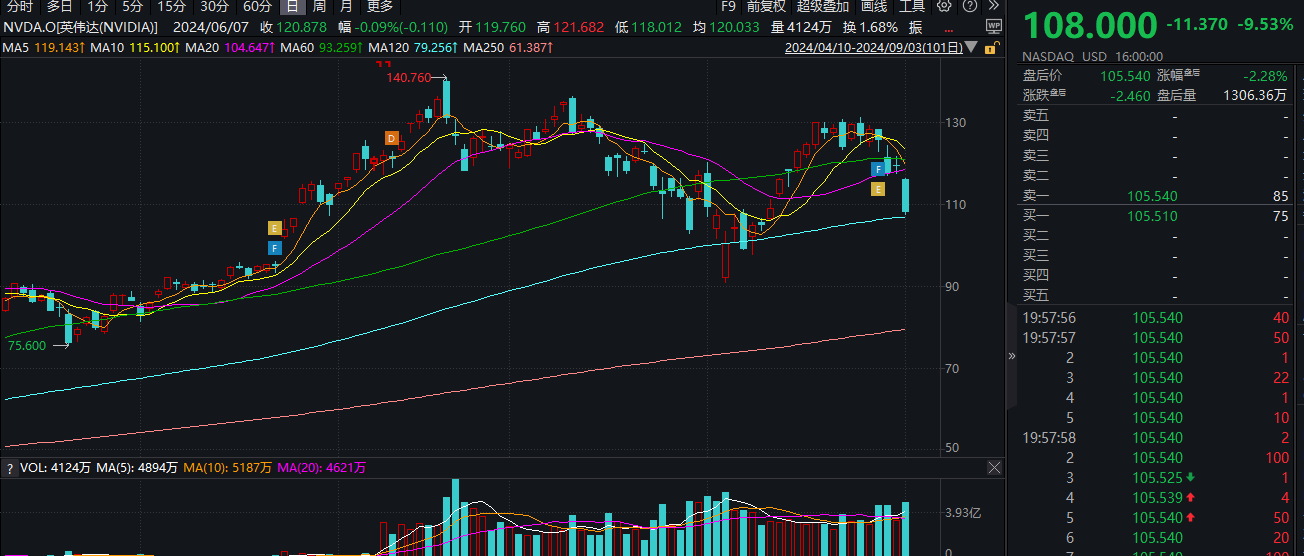
Task: Click the orange D marker on chart
Action: [392, 138]
